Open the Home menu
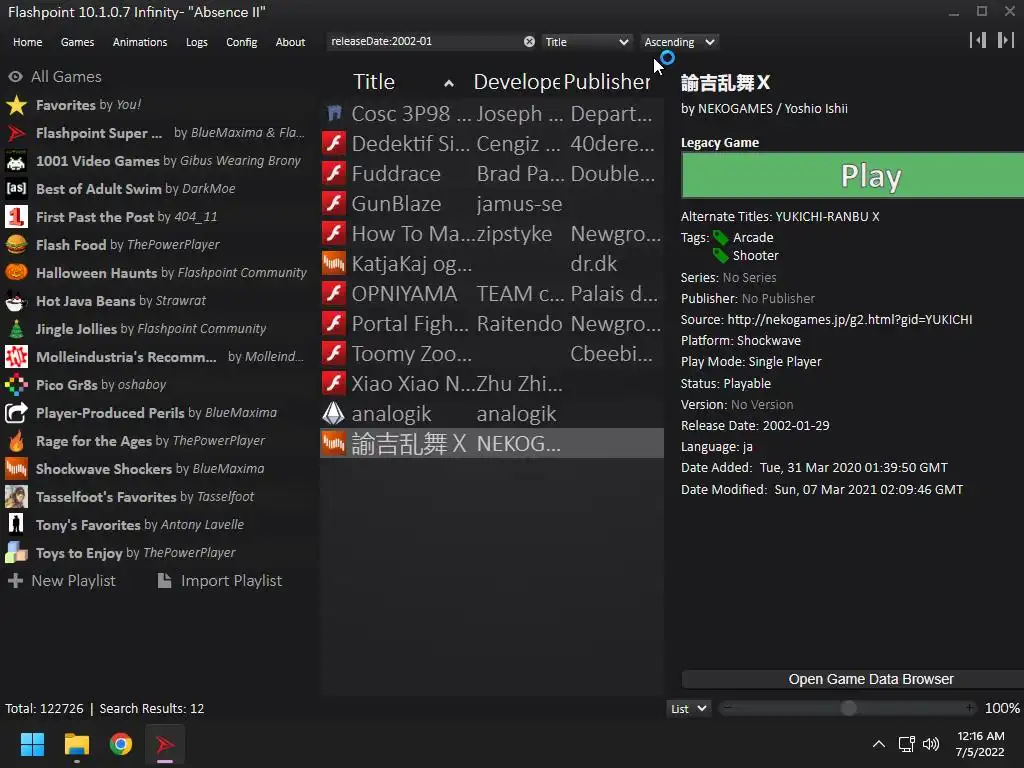 [x=27, y=42]
